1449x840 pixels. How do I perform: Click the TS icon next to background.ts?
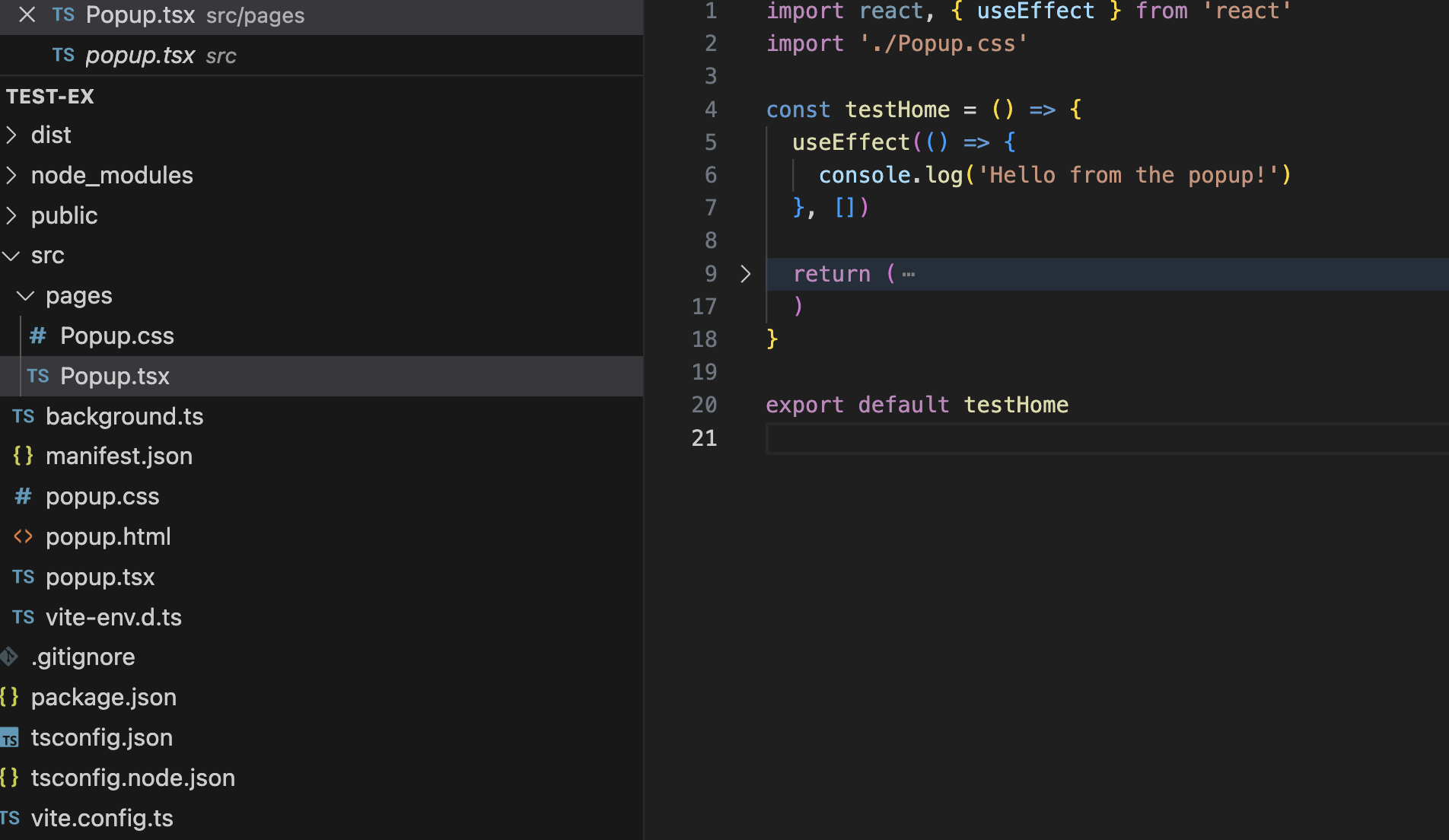pos(23,416)
